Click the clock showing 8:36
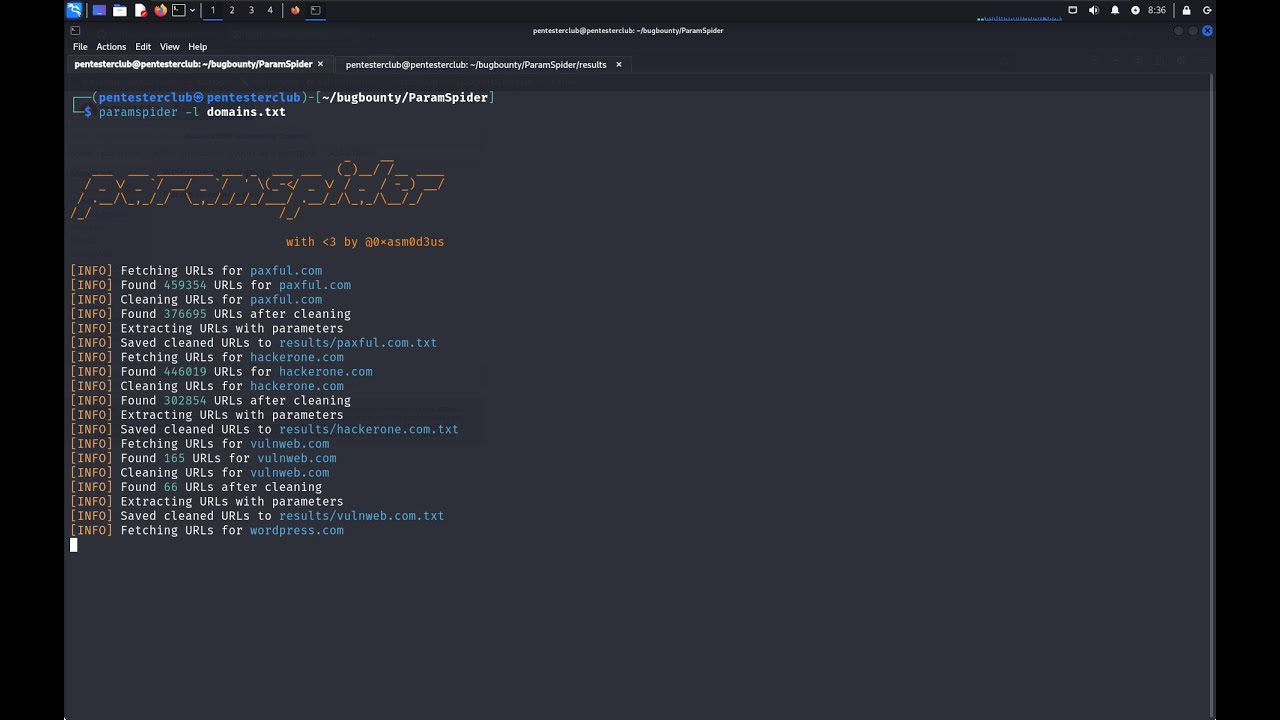This screenshot has width=1280, height=720. click(1157, 10)
